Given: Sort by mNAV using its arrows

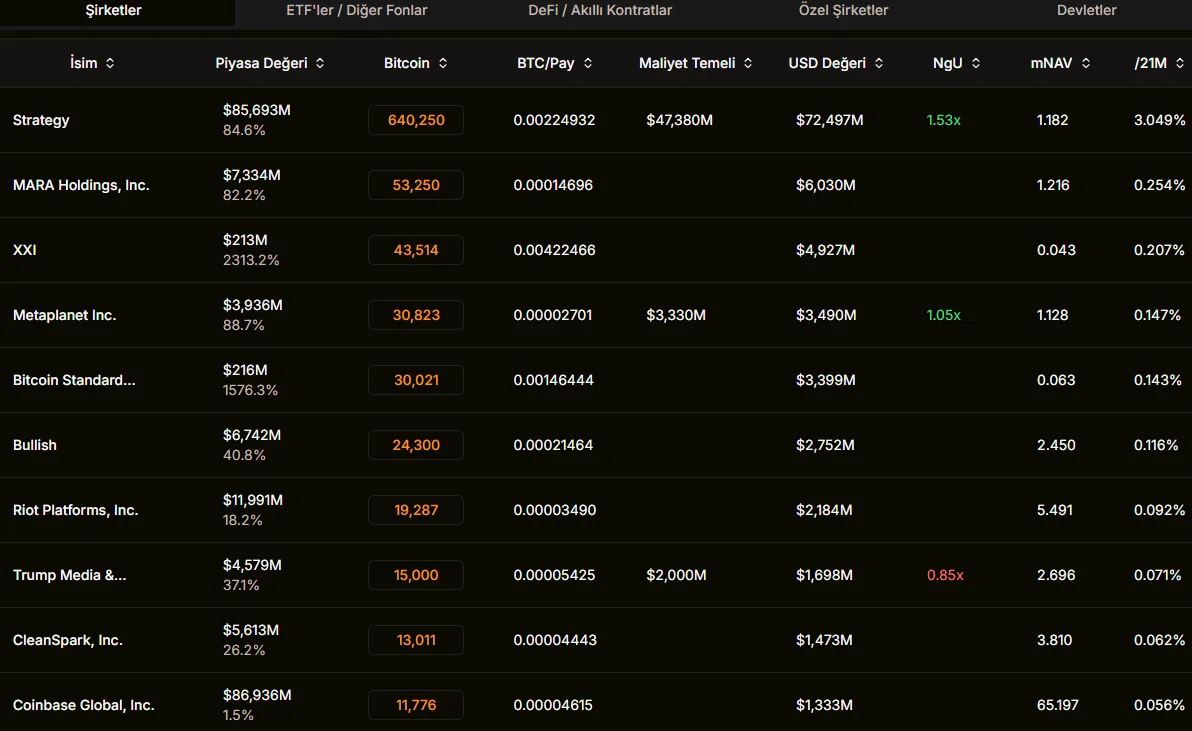Looking at the screenshot, I should [1086, 63].
